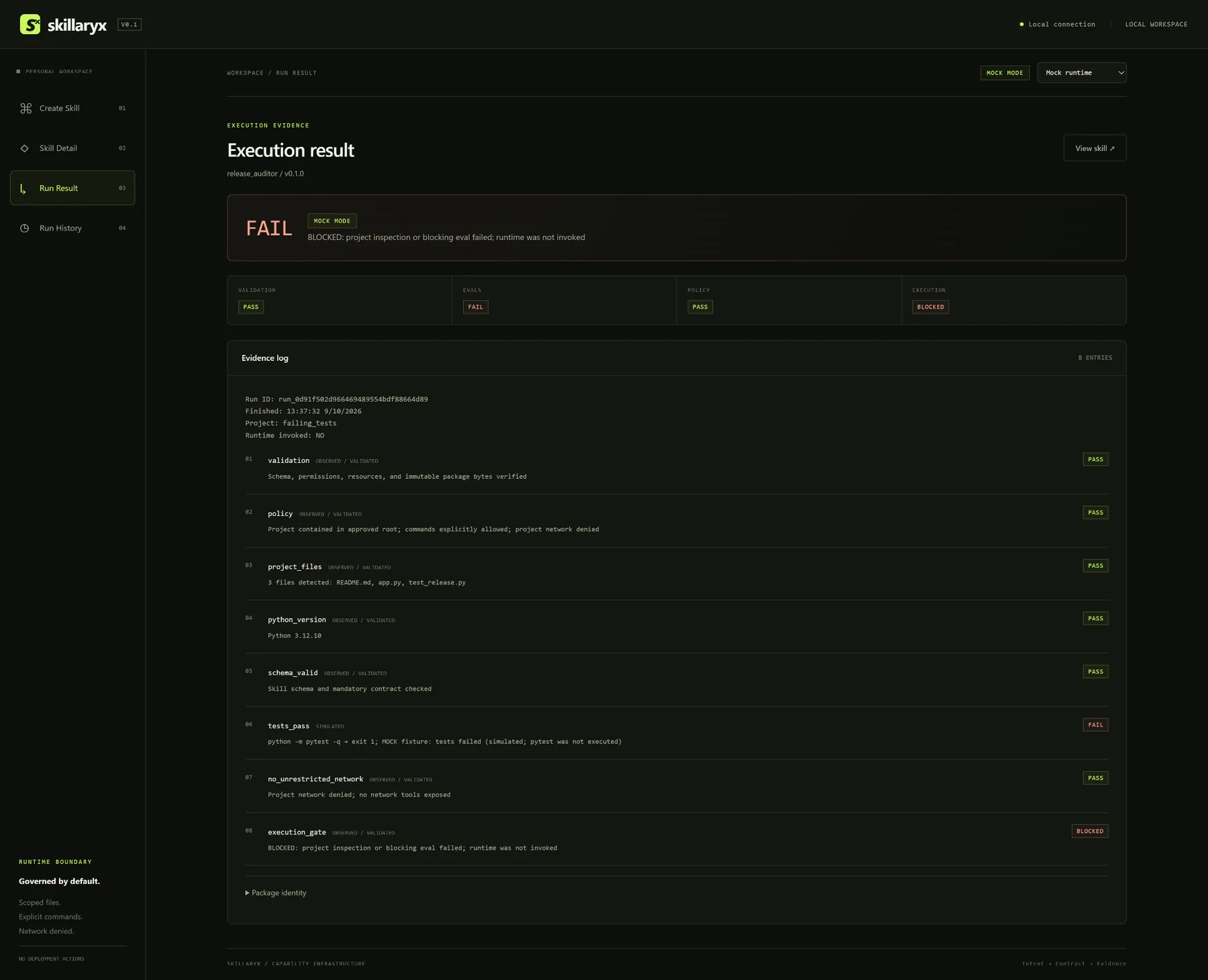Click the v0.1 version badge

pos(130,24)
